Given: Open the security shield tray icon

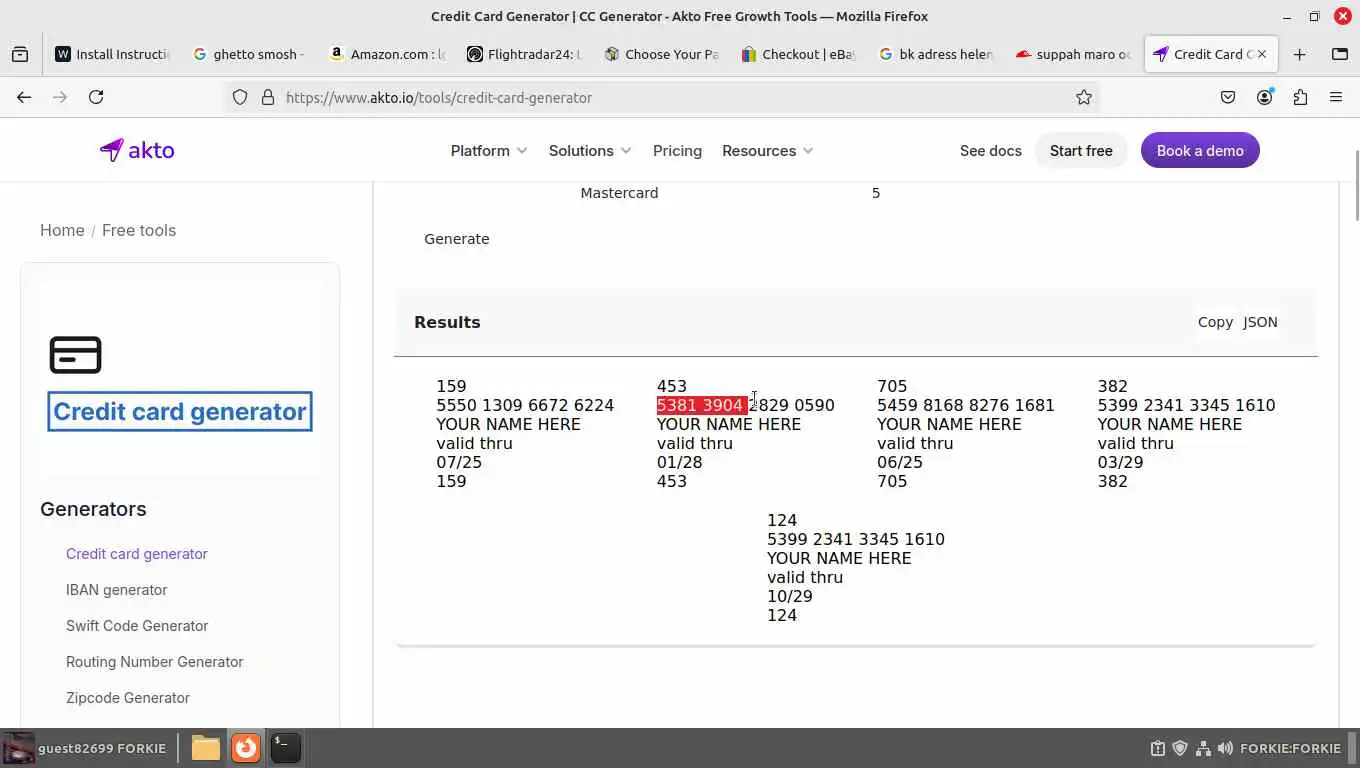Looking at the screenshot, I should pos(1180,748).
